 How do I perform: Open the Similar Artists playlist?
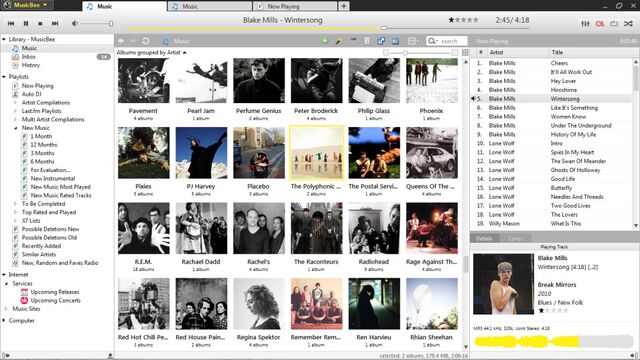39,254
